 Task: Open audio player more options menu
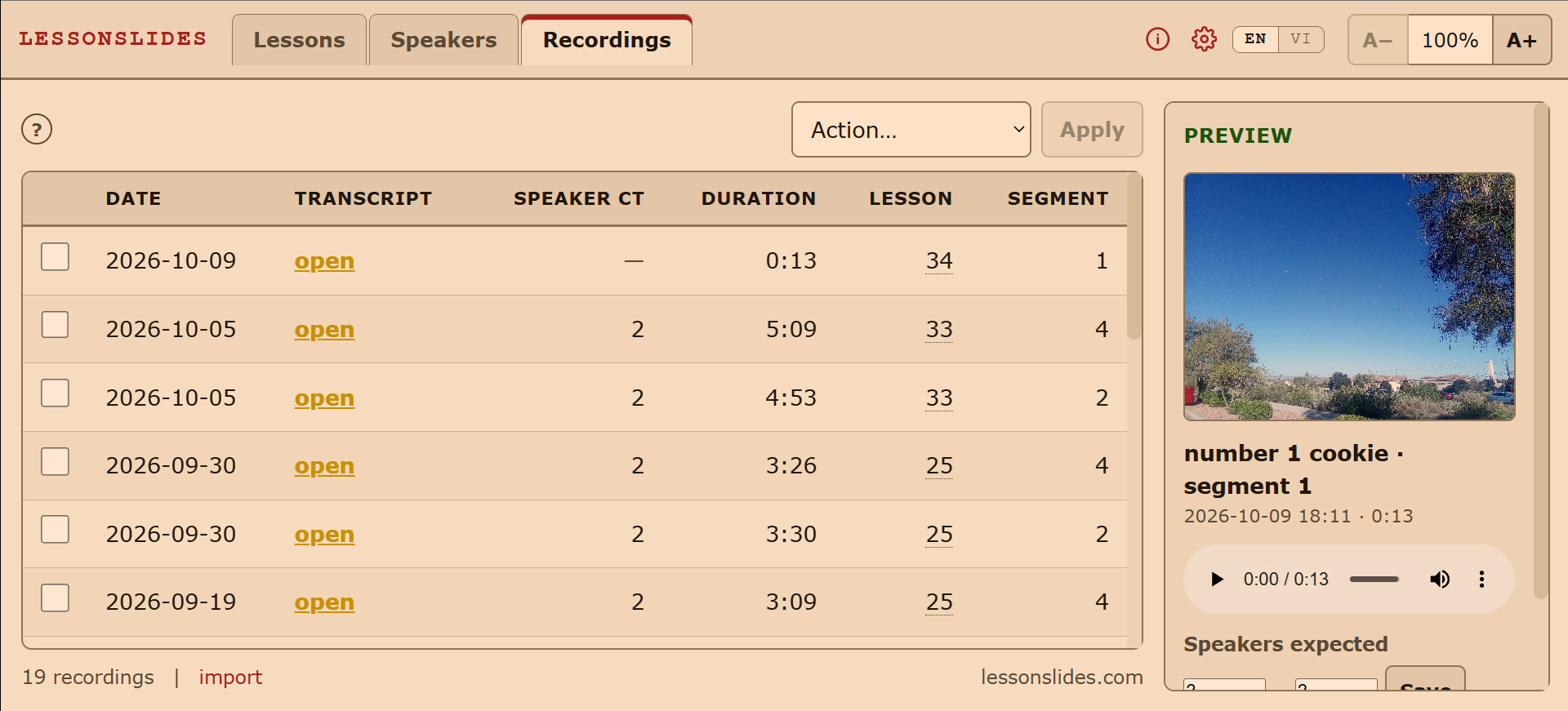[x=1481, y=579]
